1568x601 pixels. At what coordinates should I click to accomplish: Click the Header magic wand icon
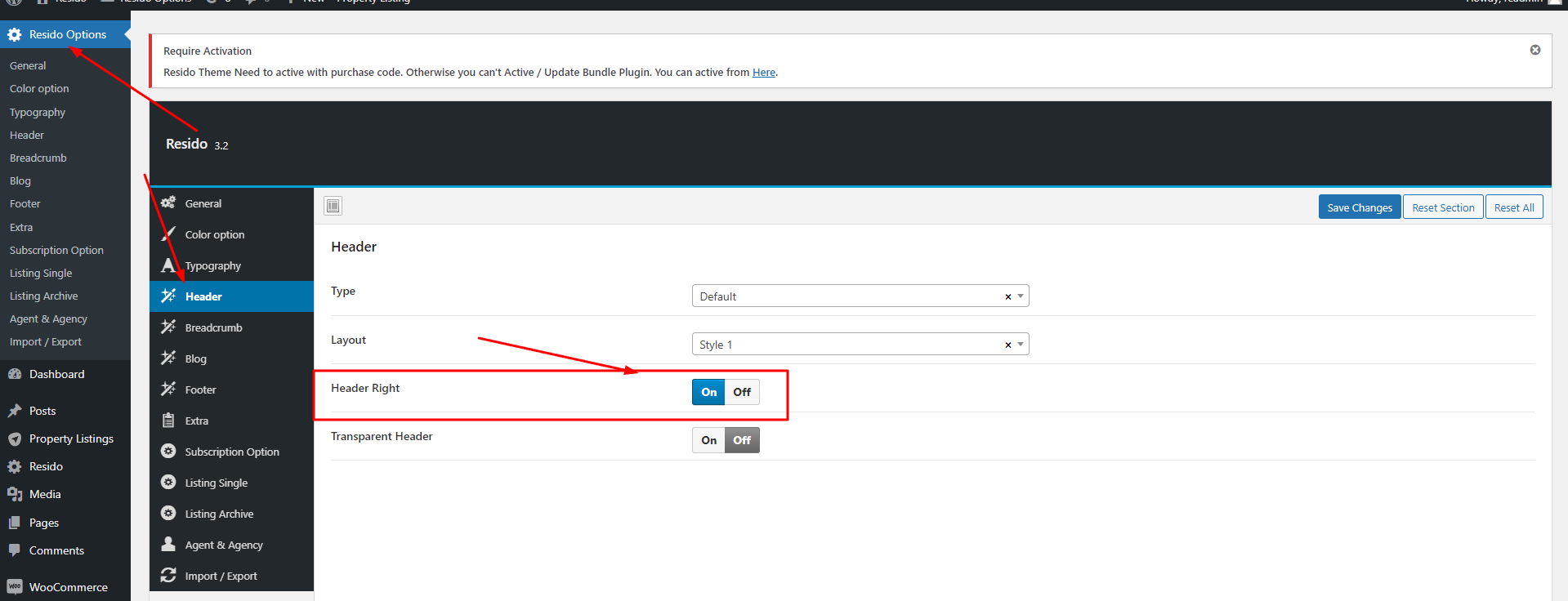pos(168,296)
